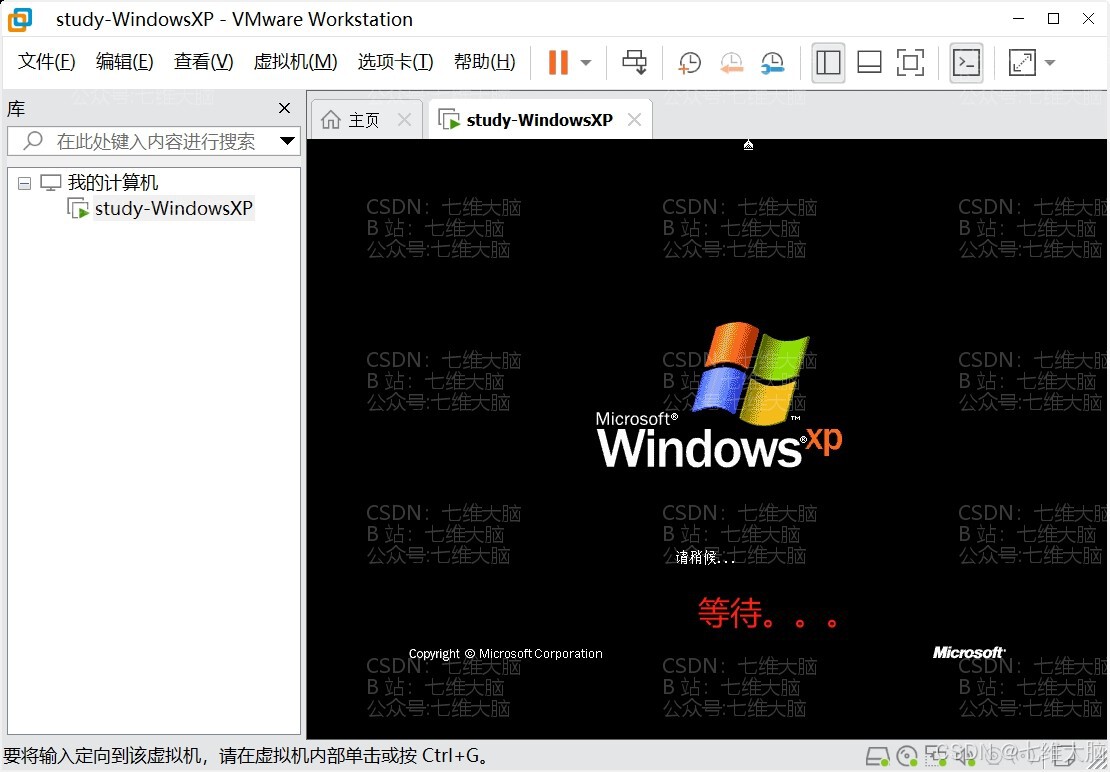Open the power options arrow beside pause
1110x772 pixels.
[x=586, y=62]
